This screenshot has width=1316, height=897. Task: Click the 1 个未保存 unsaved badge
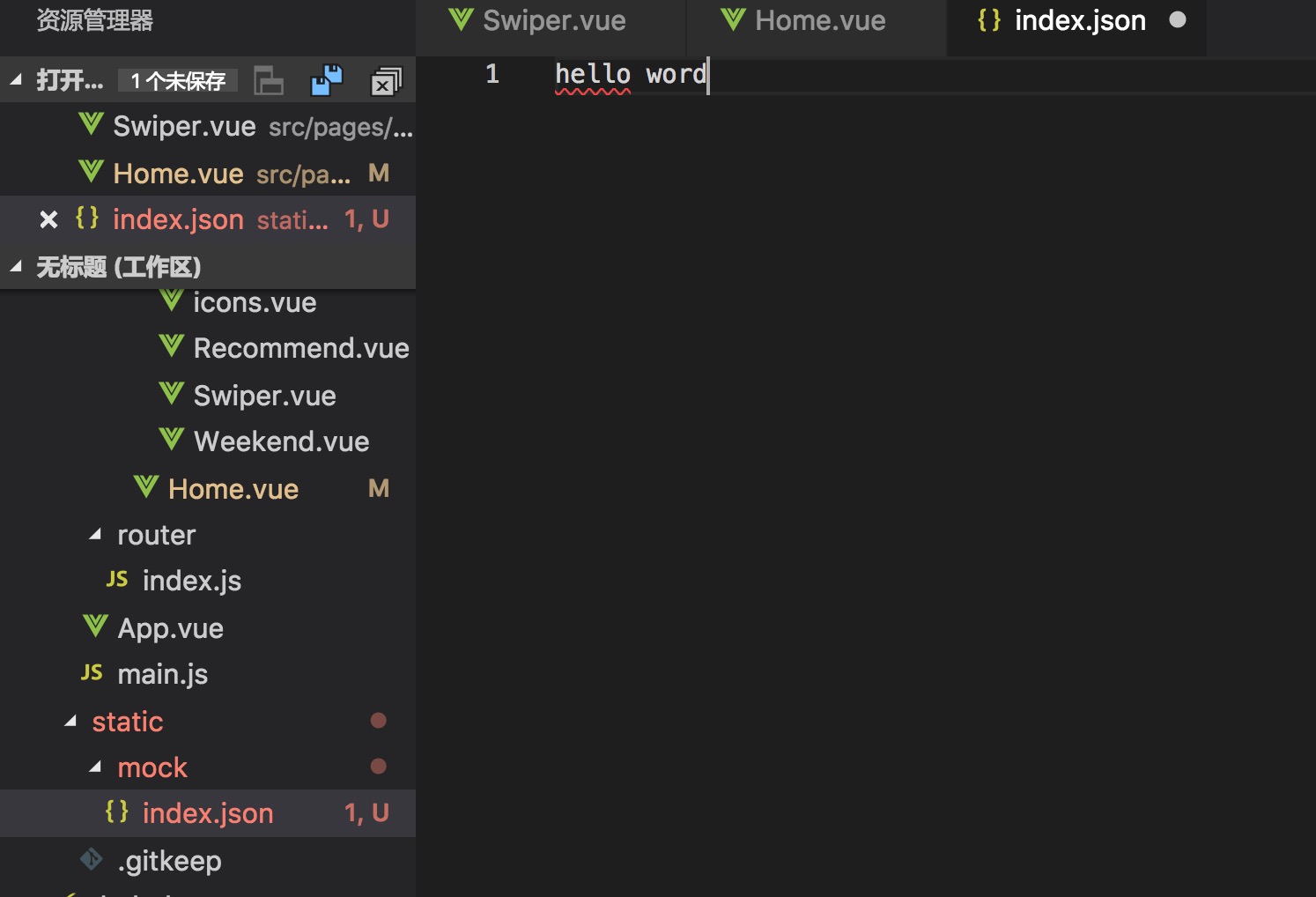pos(178,81)
